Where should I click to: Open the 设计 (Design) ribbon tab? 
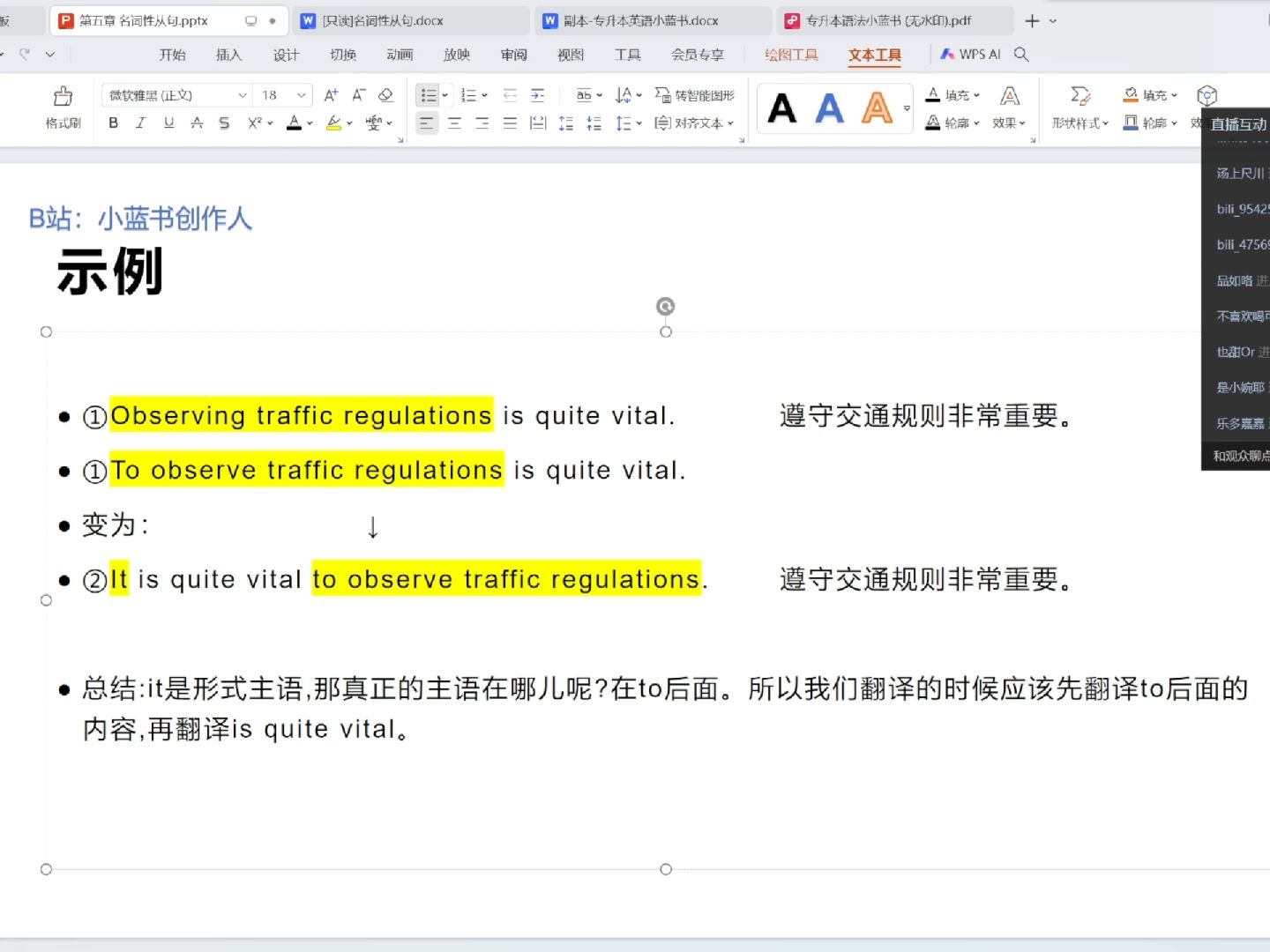(286, 55)
